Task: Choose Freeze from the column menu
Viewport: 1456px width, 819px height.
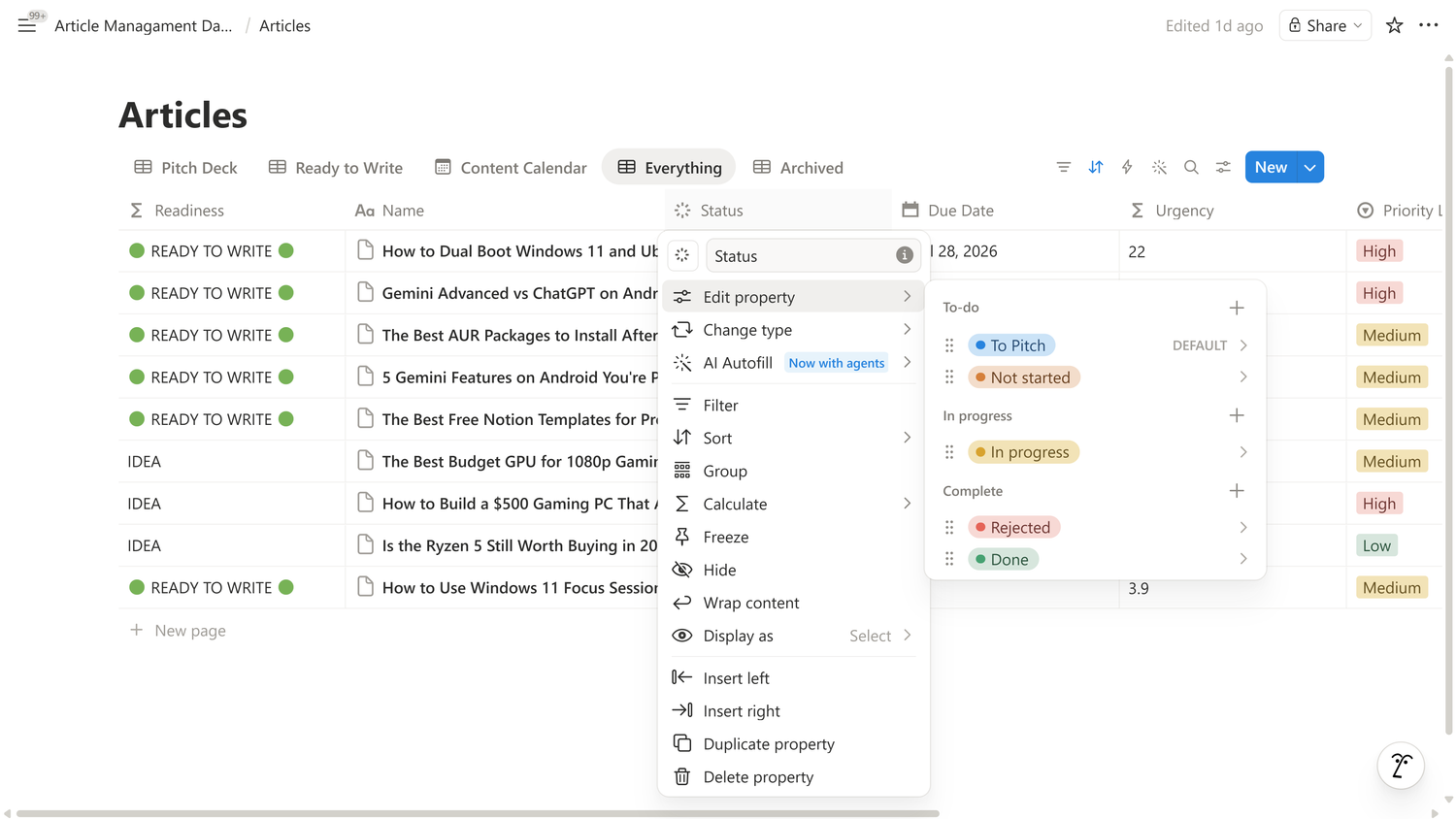Action: [x=793, y=537]
